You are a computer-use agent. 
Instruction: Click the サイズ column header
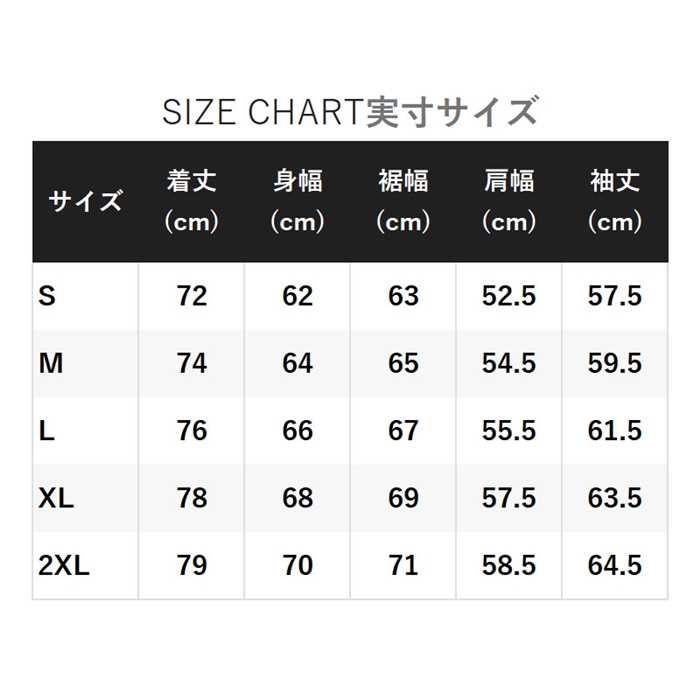click(x=85, y=201)
